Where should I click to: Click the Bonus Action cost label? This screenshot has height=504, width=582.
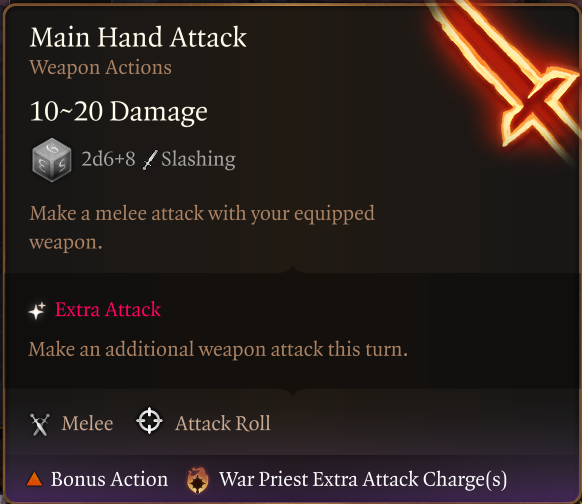109,479
